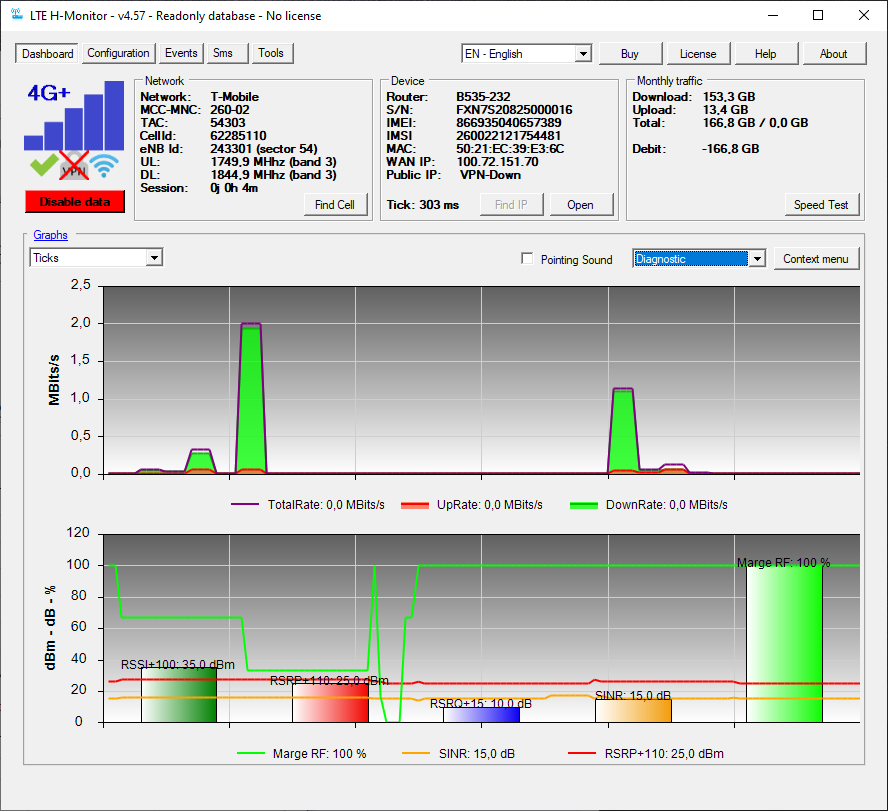This screenshot has width=888, height=811.
Task: Click the Download value 153,3 GB
Action: [729, 97]
